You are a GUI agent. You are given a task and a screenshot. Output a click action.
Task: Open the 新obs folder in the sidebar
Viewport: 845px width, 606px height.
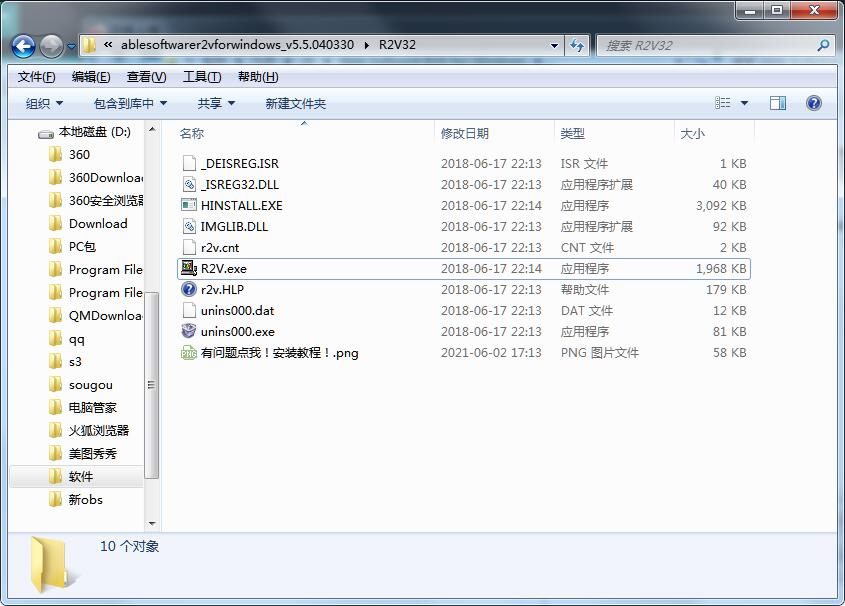point(76,500)
